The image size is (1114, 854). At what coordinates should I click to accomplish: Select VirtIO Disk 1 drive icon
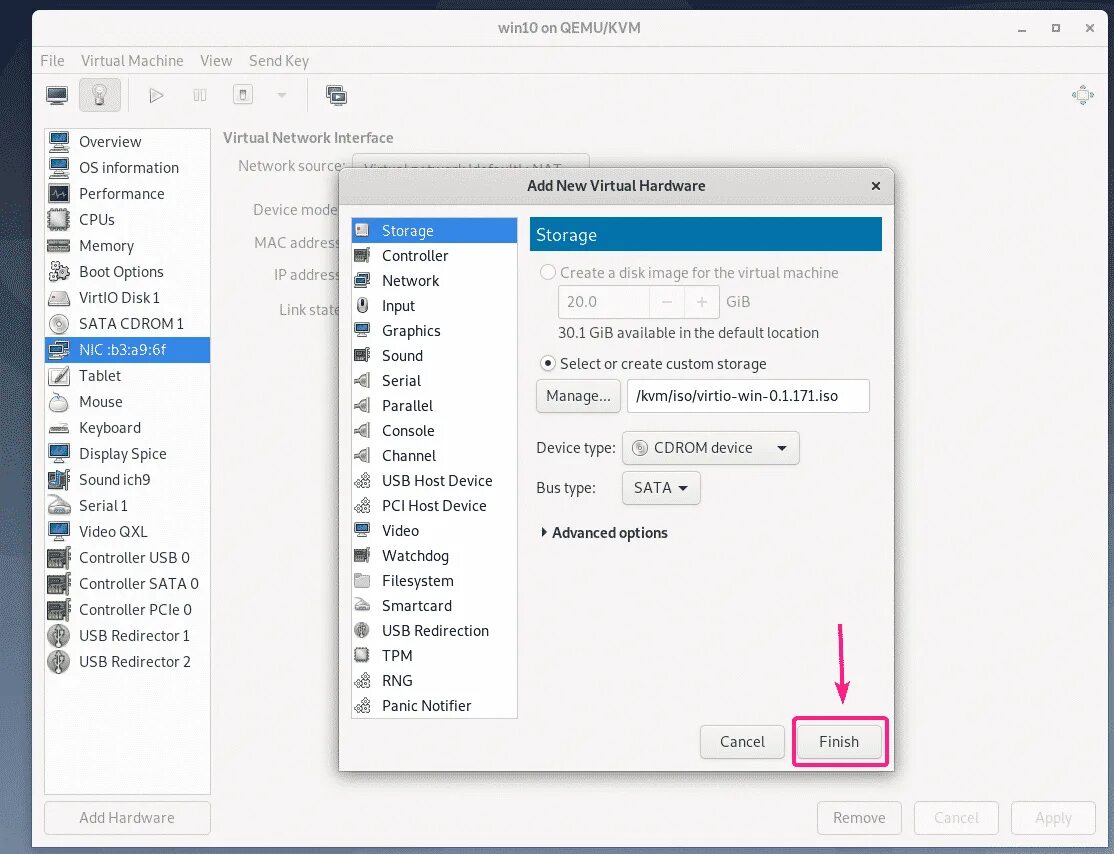tap(59, 298)
